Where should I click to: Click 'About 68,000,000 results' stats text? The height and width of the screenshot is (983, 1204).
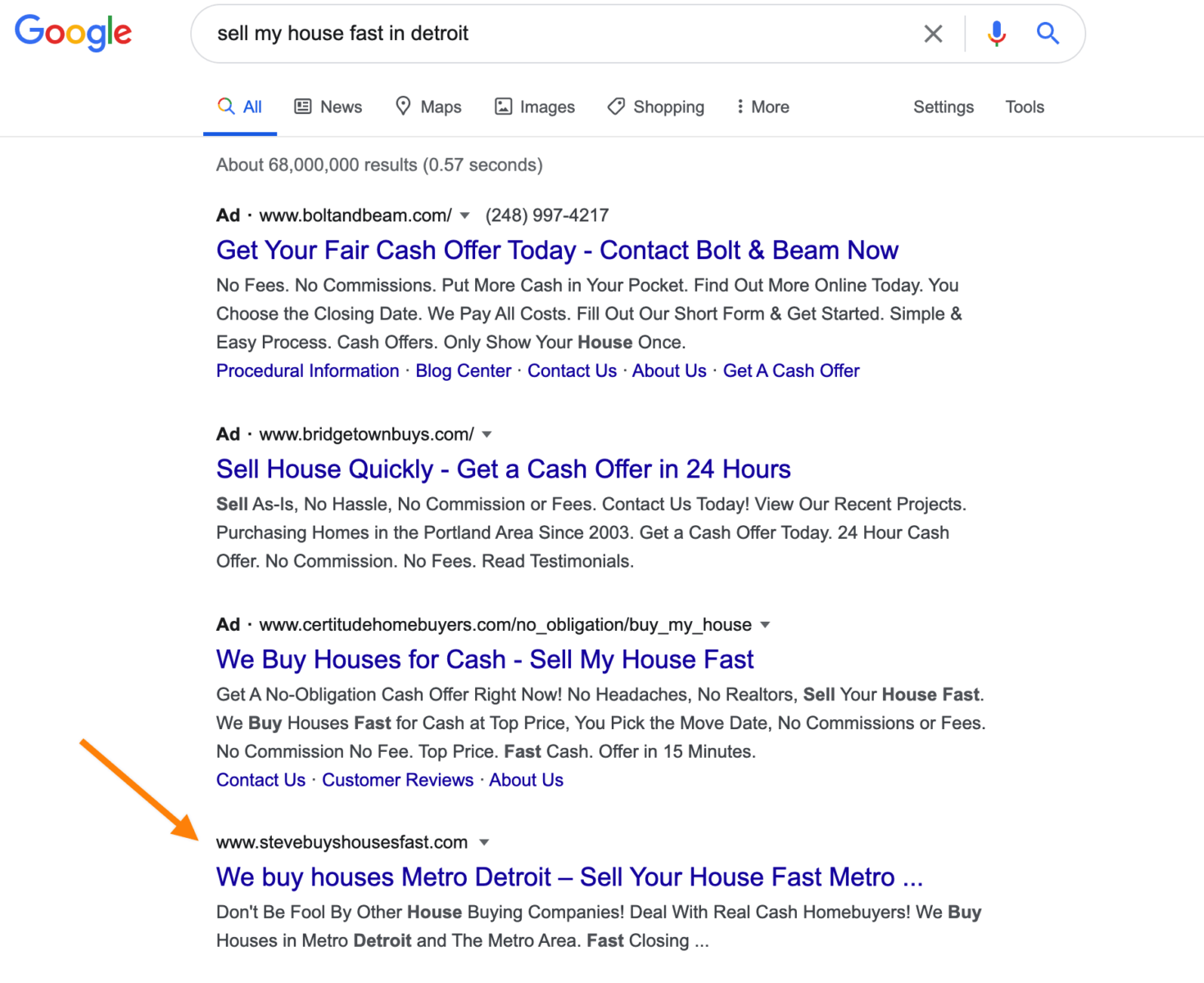coord(379,165)
